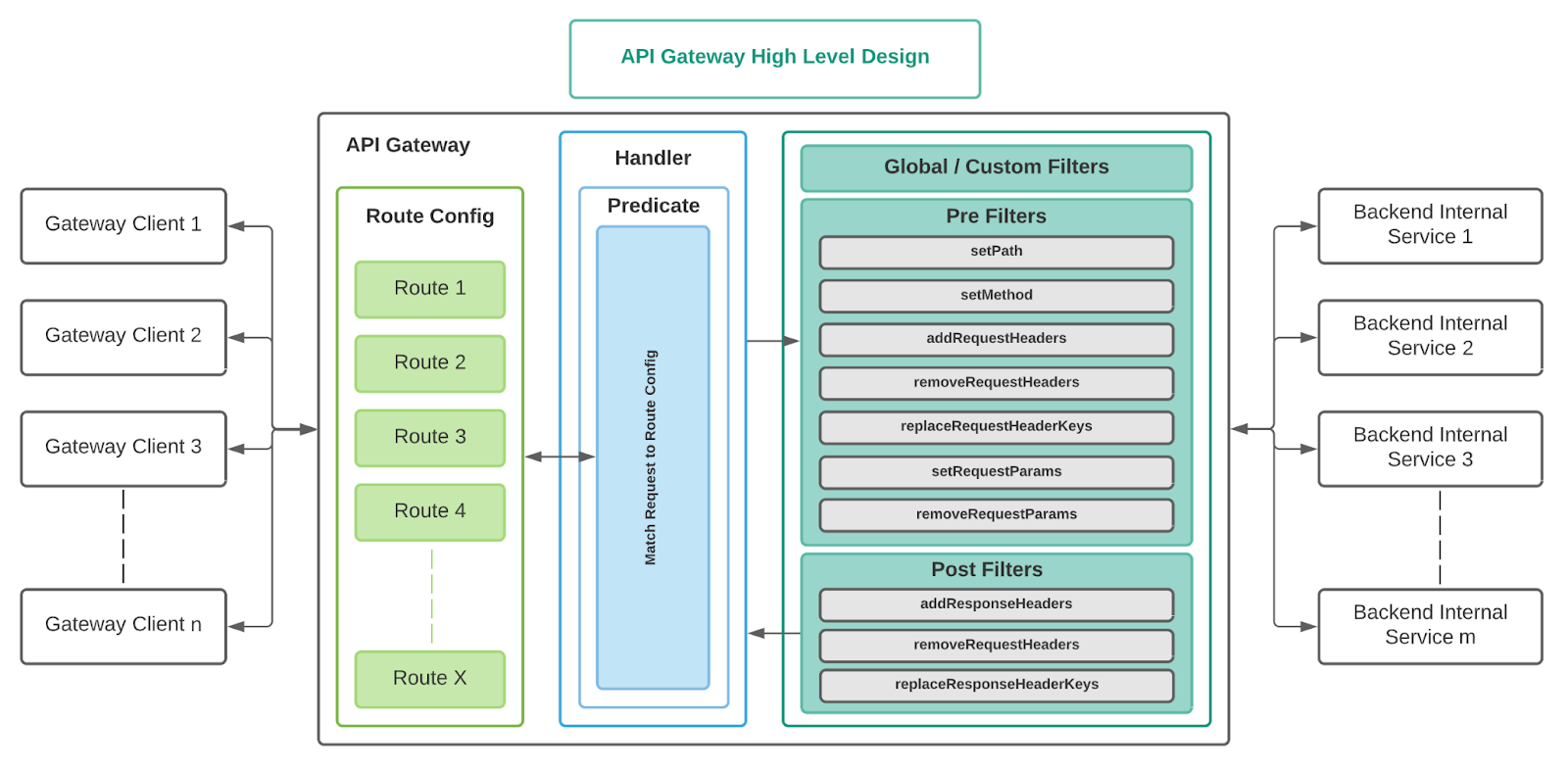Click the Handler heading

coord(653,158)
